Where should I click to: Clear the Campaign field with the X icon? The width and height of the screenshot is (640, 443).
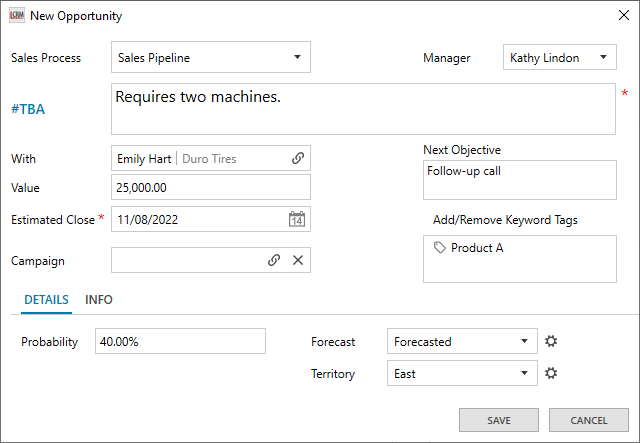[x=297, y=260]
